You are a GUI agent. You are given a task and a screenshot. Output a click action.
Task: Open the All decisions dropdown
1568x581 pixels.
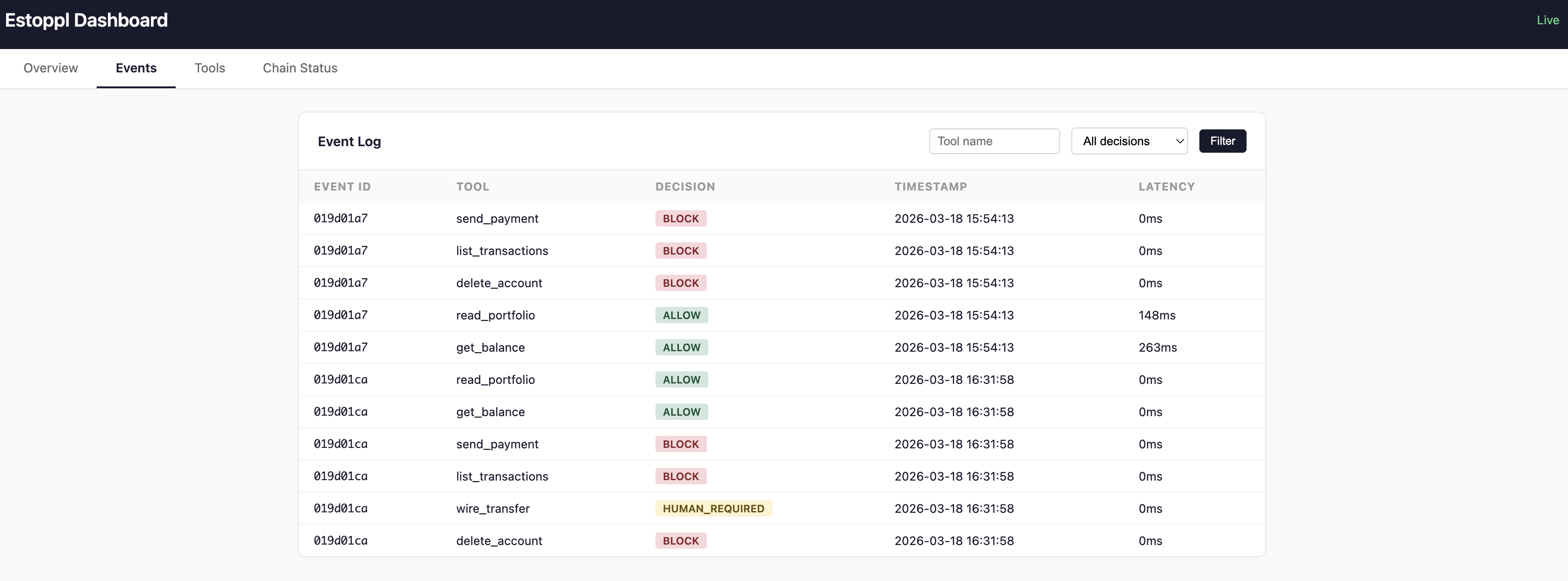tap(1129, 141)
